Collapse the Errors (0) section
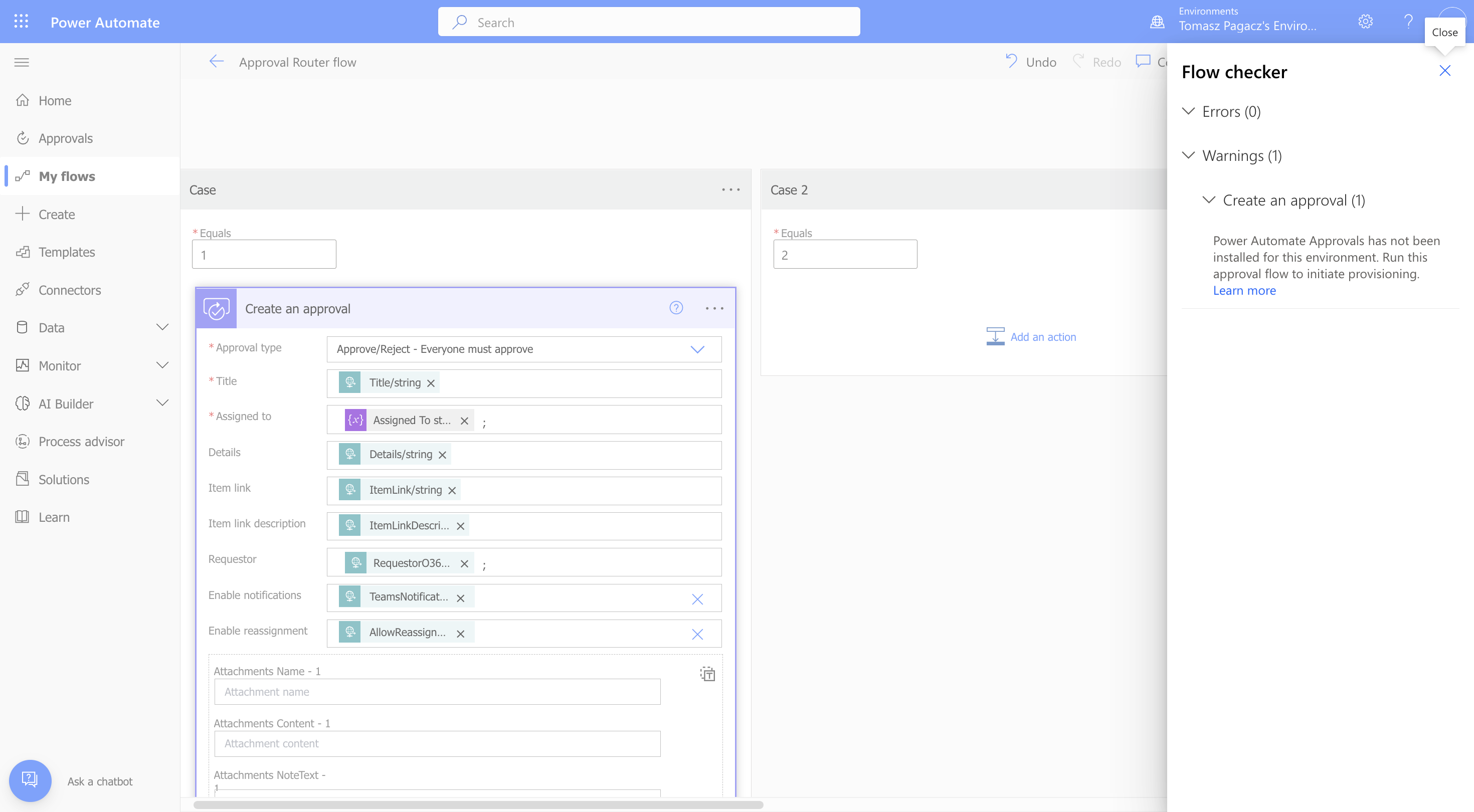Viewport: 1474px width, 812px height. pos(1188,111)
